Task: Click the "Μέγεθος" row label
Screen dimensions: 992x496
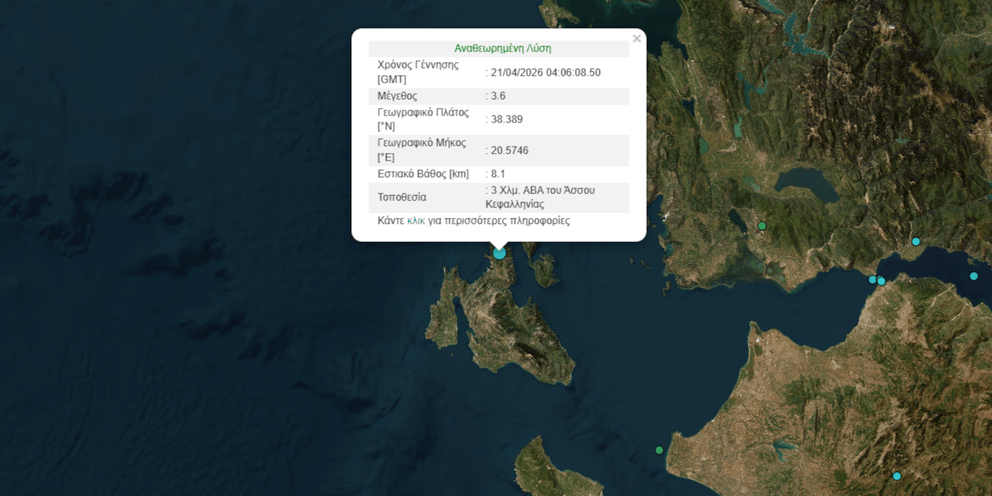Action: click(x=397, y=96)
